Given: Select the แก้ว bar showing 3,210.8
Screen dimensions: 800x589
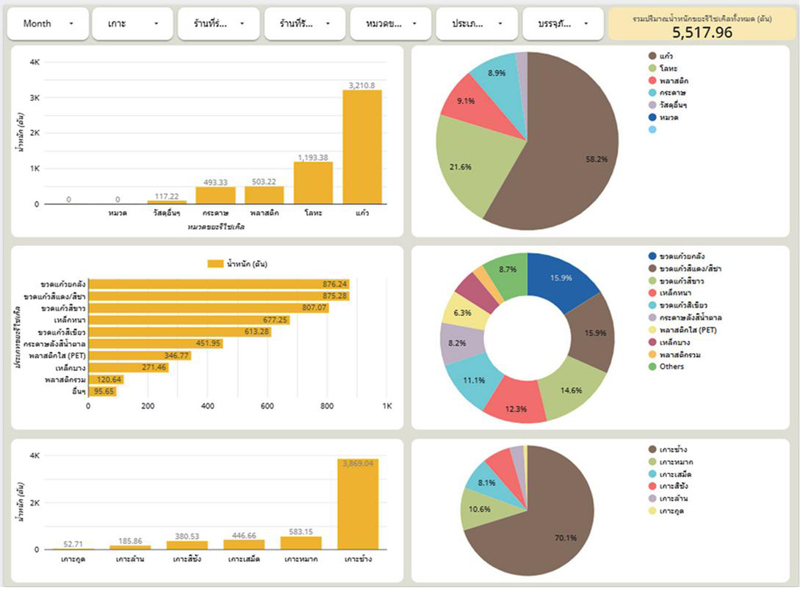Looking at the screenshot, I should (x=362, y=146).
